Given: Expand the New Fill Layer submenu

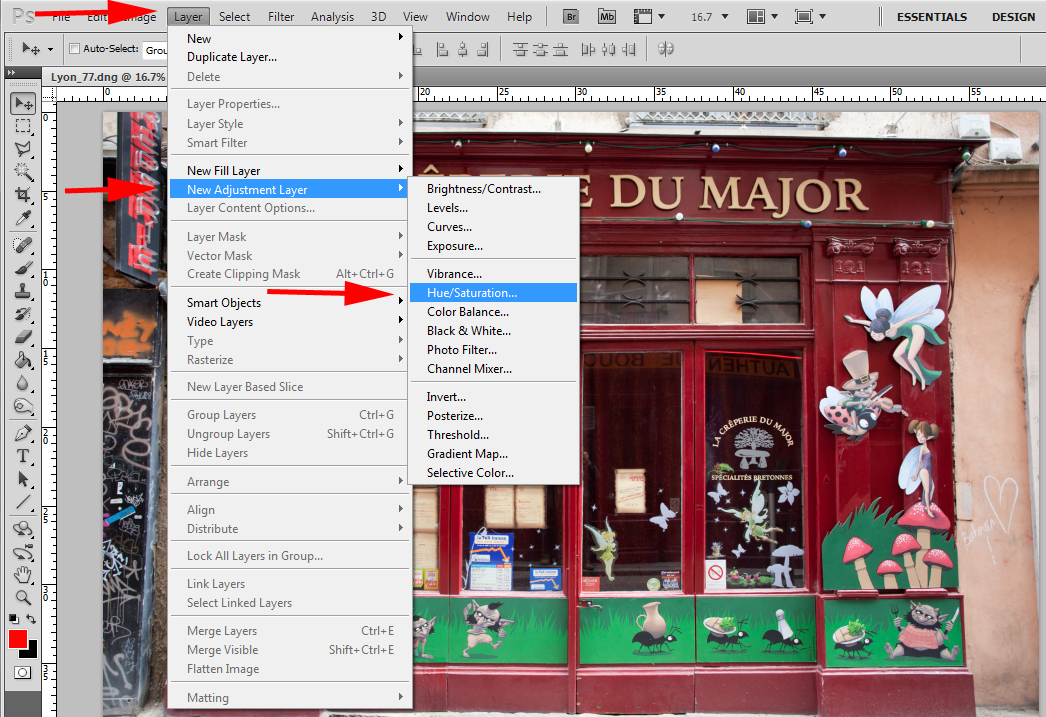Looking at the screenshot, I should (291, 170).
